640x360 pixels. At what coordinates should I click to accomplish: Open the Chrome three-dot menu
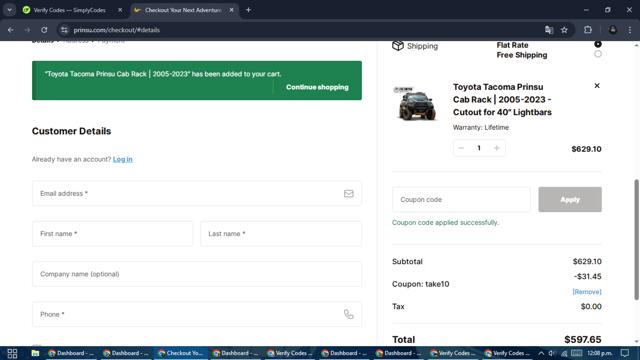[x=630, y=30]
